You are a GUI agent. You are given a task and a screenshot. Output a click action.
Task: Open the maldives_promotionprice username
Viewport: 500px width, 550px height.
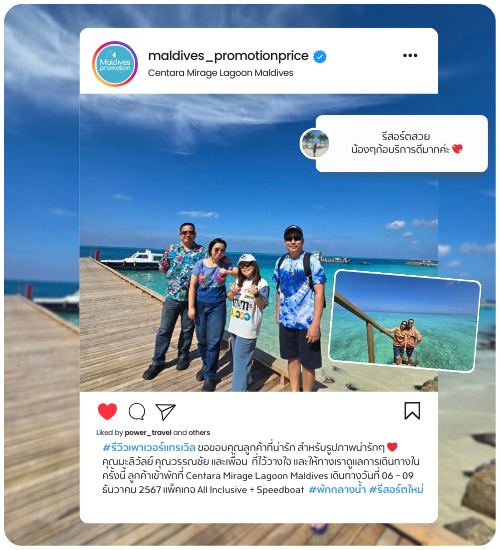[228, 56]
